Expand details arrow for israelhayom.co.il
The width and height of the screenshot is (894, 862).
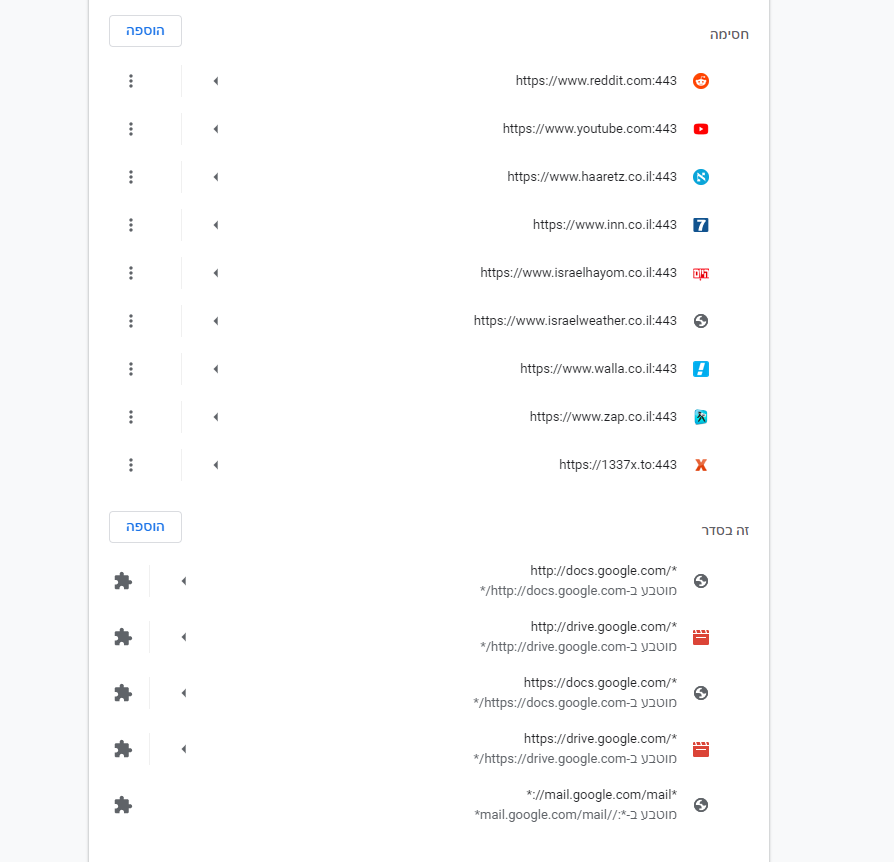[x=216, y=273]
